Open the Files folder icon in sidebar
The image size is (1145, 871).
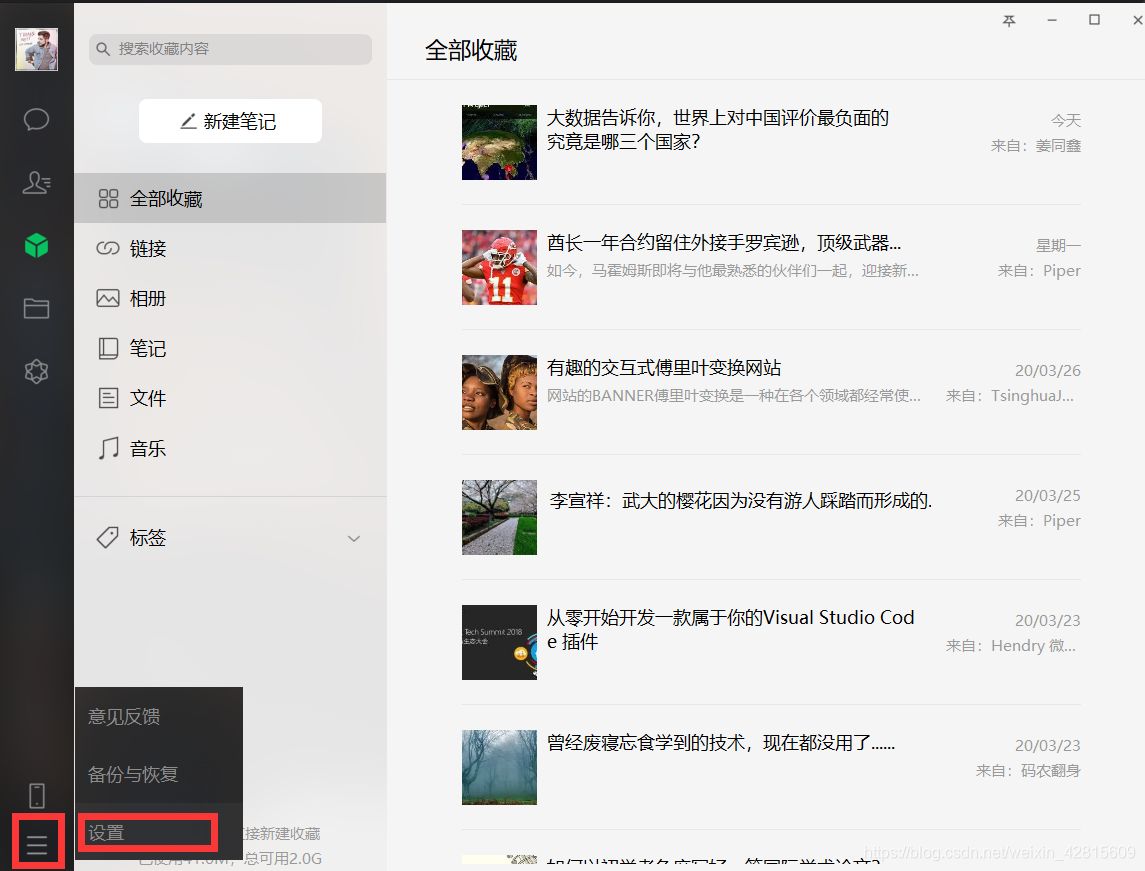[x=37, y=309]
